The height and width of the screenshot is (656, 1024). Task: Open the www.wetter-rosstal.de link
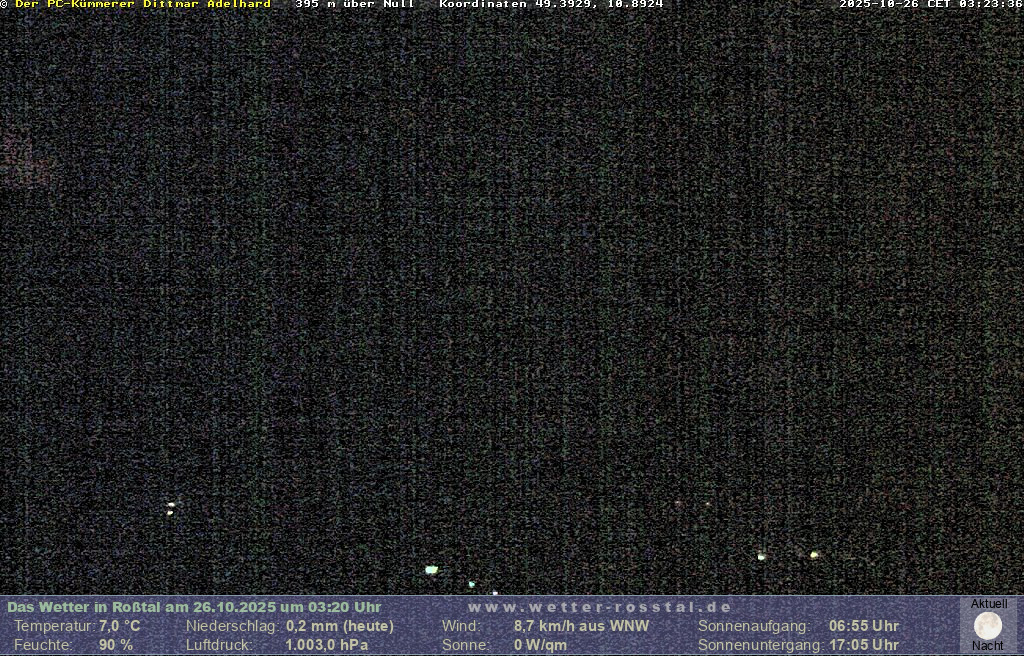(600, 607)
